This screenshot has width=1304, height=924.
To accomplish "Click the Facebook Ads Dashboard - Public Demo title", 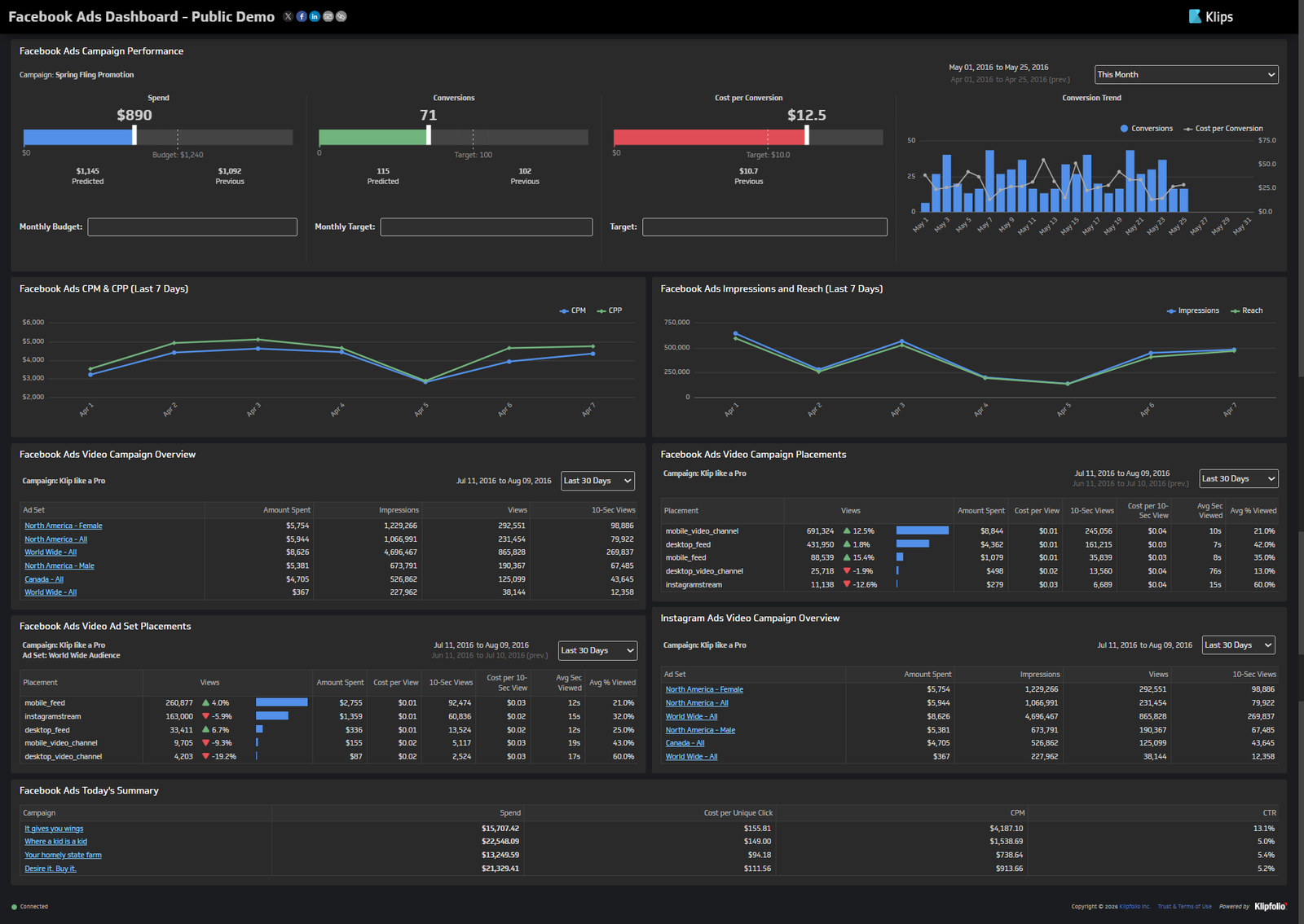I will (141, 16).
